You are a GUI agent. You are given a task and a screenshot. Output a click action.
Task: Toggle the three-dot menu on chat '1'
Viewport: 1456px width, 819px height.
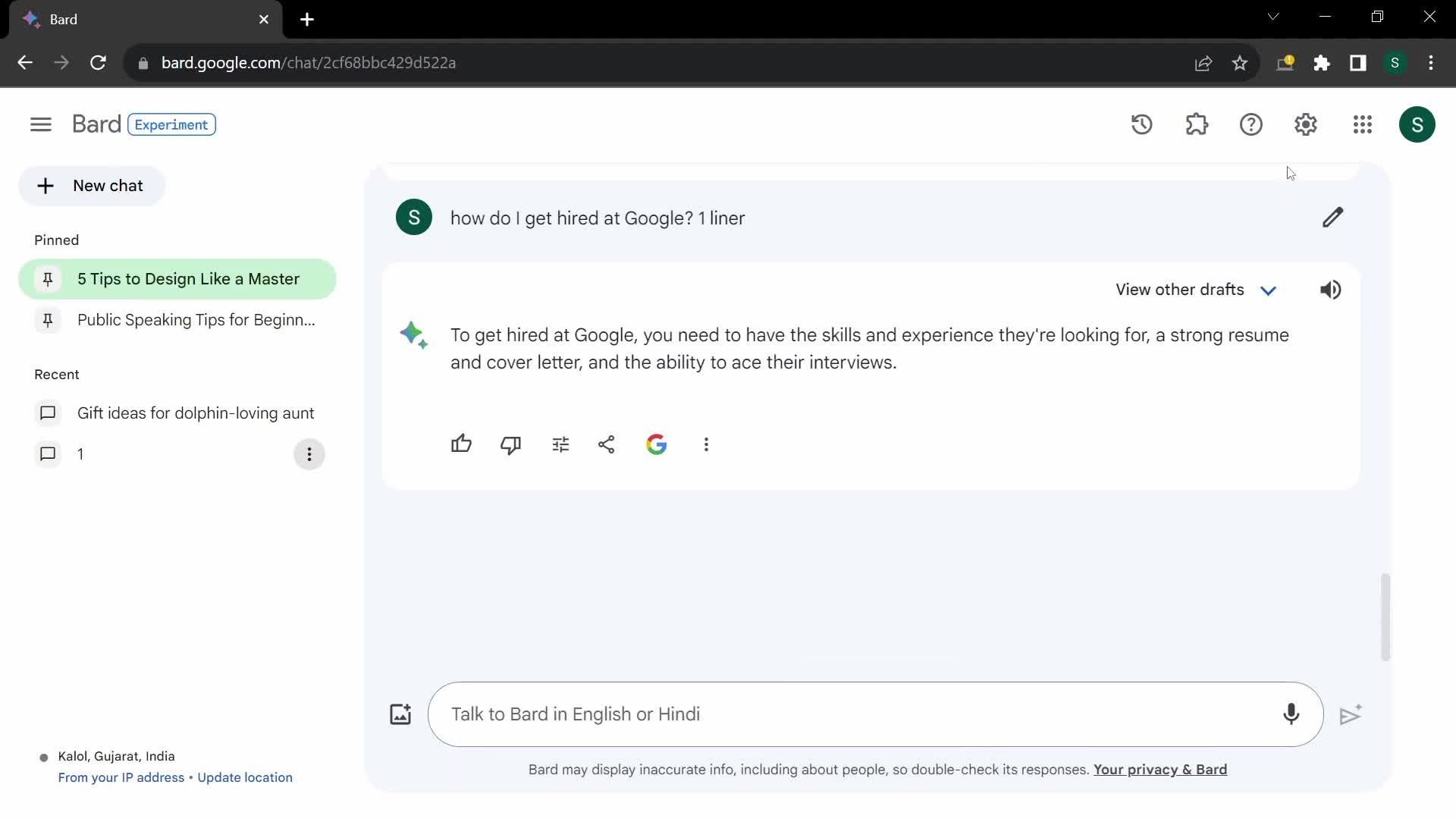click(x=310, y=454)
